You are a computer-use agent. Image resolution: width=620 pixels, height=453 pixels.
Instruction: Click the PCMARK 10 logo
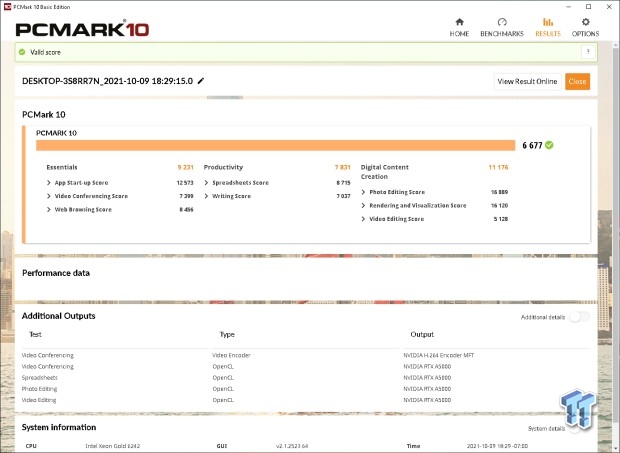82,29
